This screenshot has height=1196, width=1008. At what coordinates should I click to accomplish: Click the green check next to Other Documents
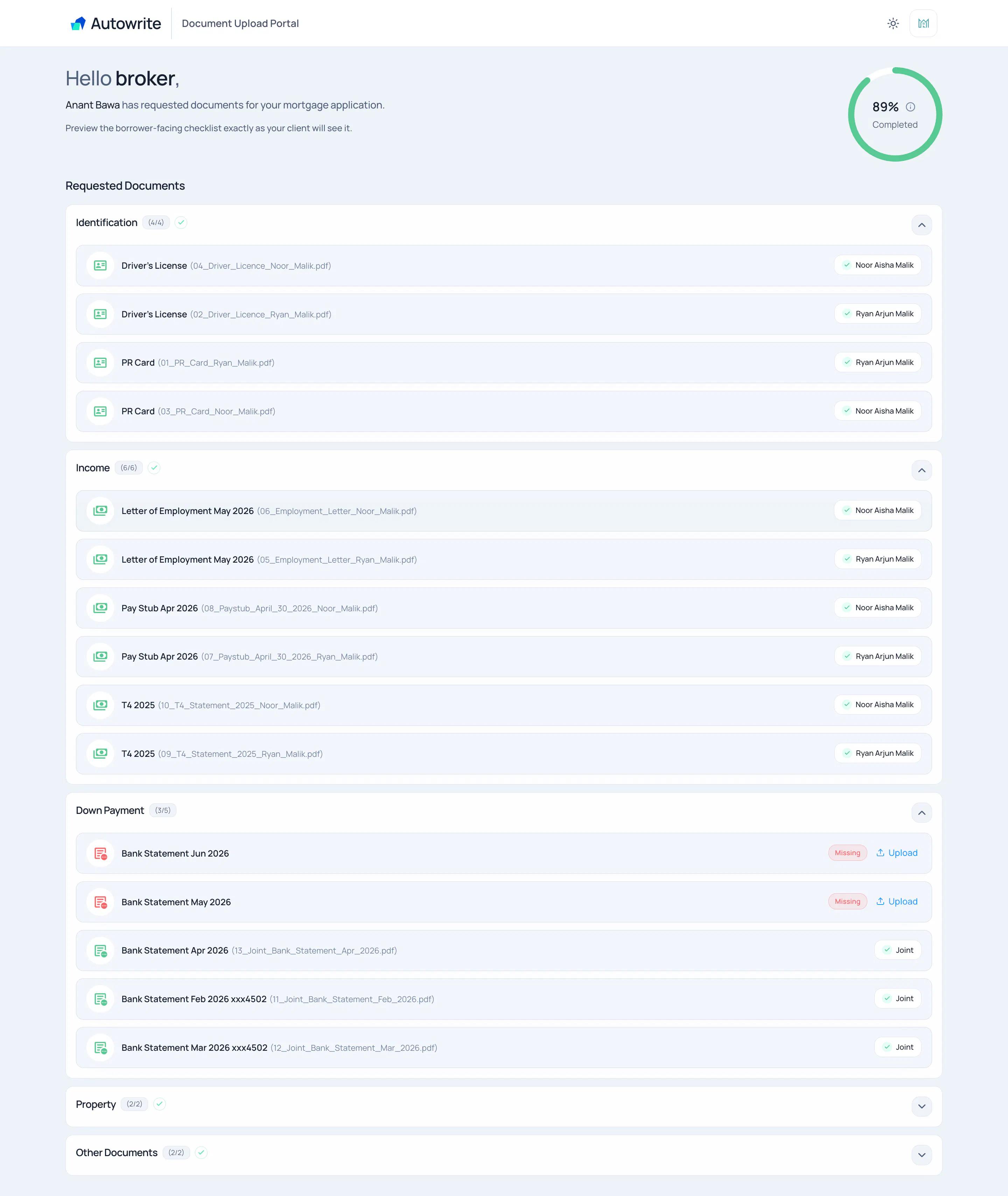pyautogui.click(x=201, y=1152)
